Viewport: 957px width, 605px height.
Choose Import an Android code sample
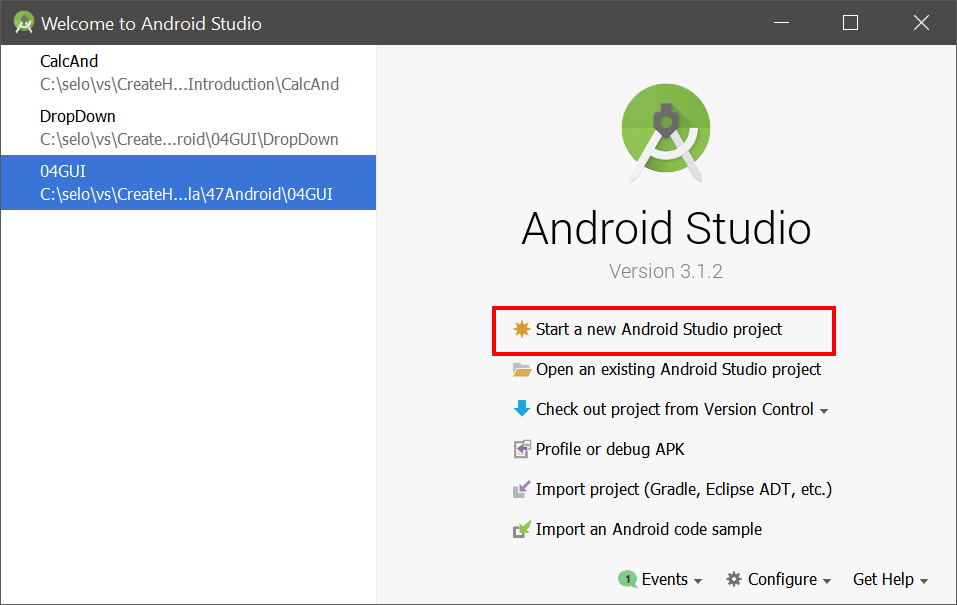coord(648,529)
